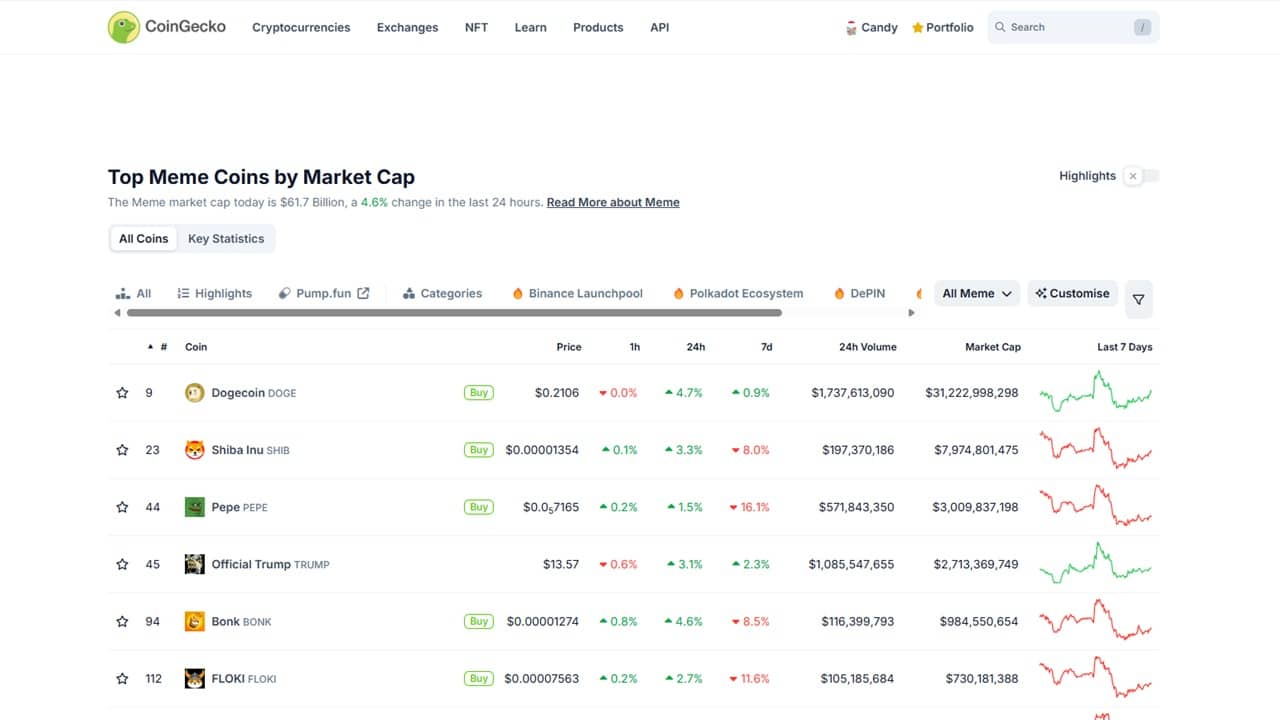Image resolution: width=1280 pixels, height=720 pixels.
Task: Focus the Search input field
Action: [x=1073, y=27]
